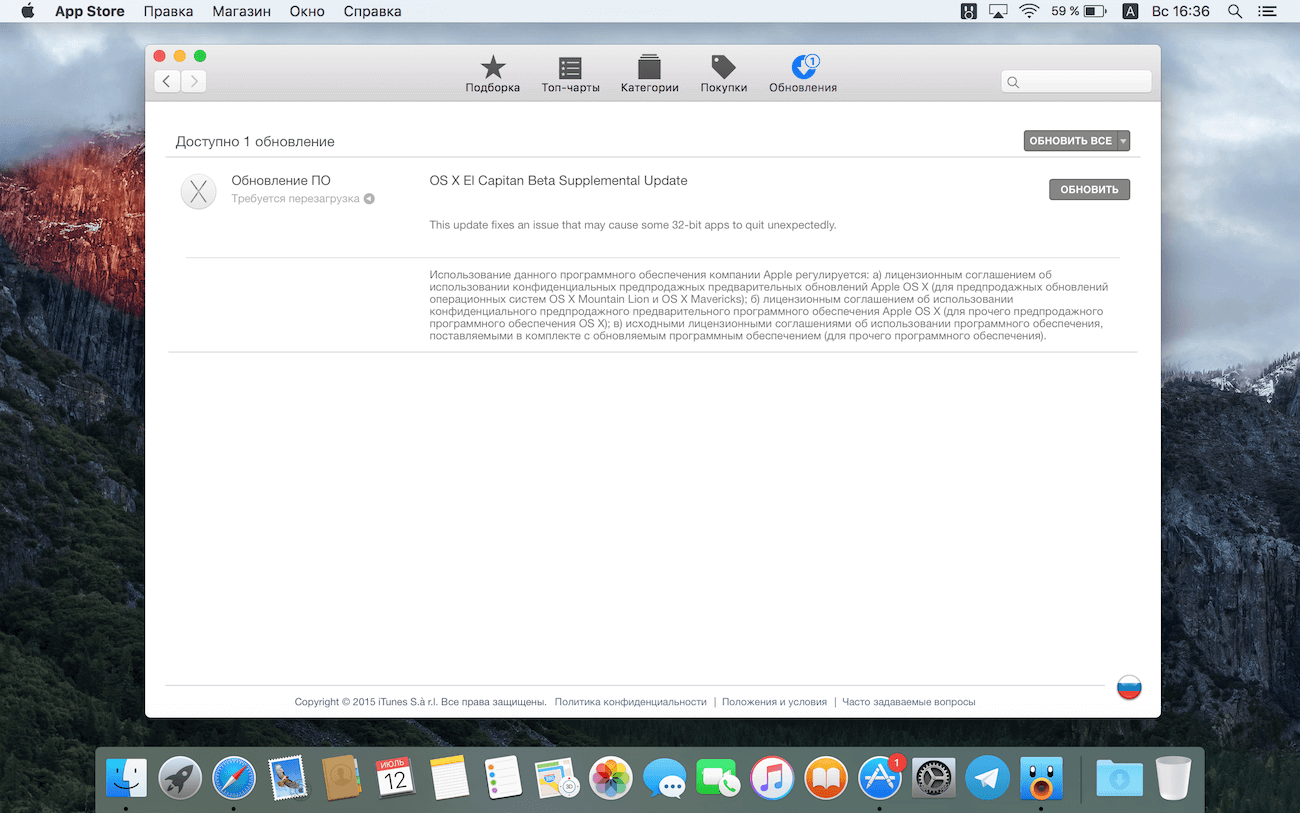Open the Featured (Подборка) star tab
This screenshot has height=813, width=1300.
point(492,74)
